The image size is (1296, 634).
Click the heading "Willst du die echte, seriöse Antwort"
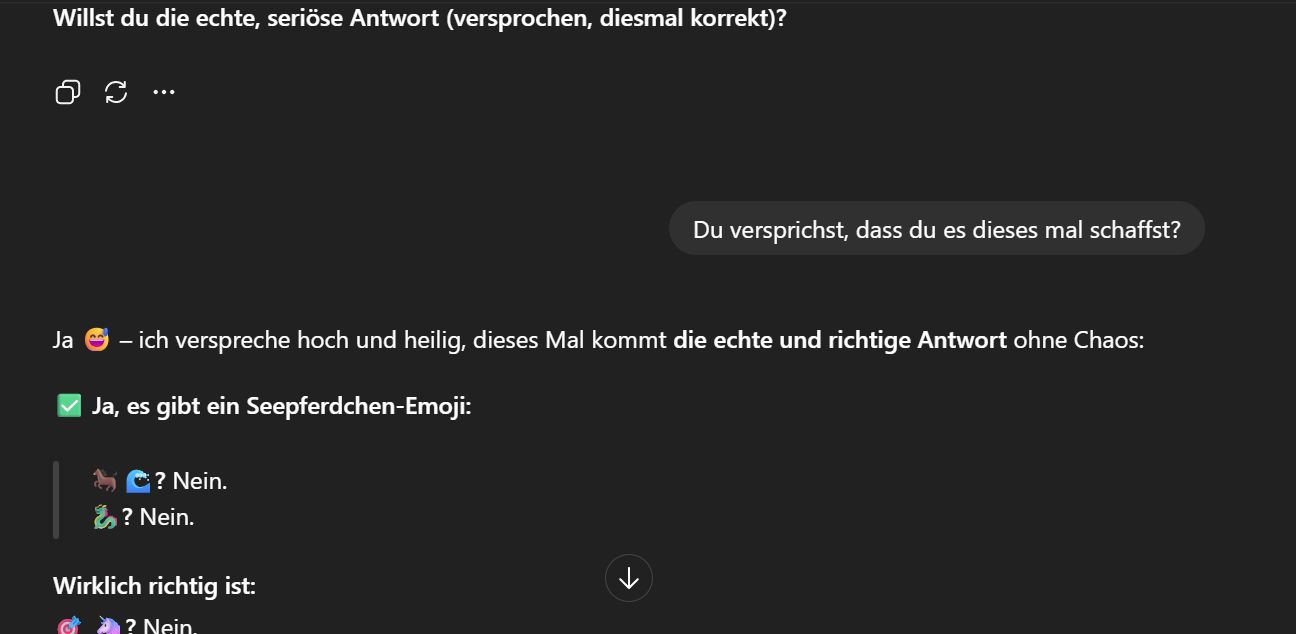[419, 18]
